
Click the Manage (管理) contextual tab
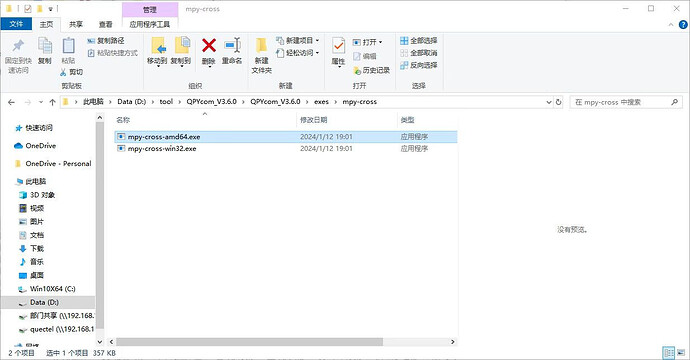[150, 9]
